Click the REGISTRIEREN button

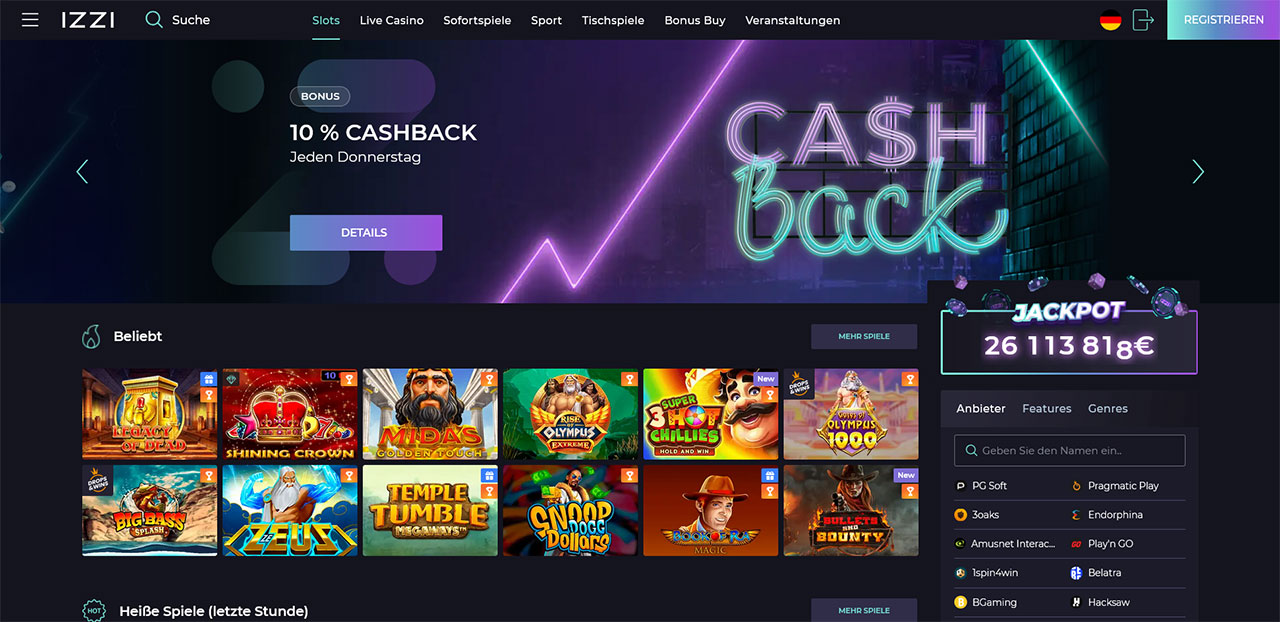tap(1224, 20)
